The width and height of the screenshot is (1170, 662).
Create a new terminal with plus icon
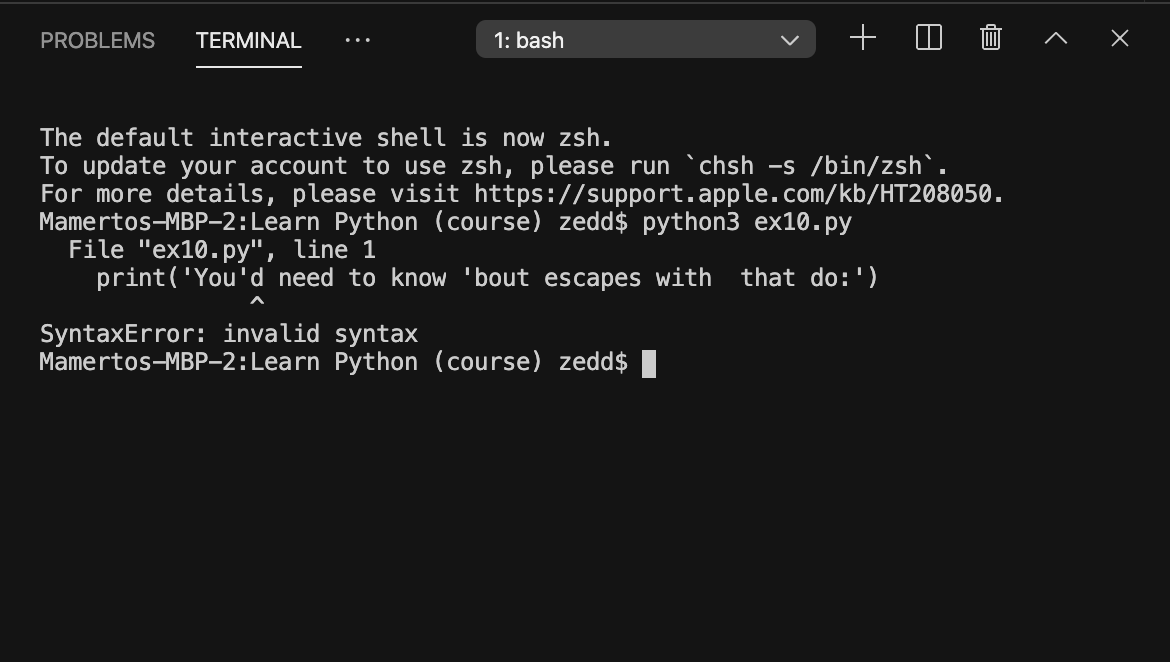click(x=863, y=38)
